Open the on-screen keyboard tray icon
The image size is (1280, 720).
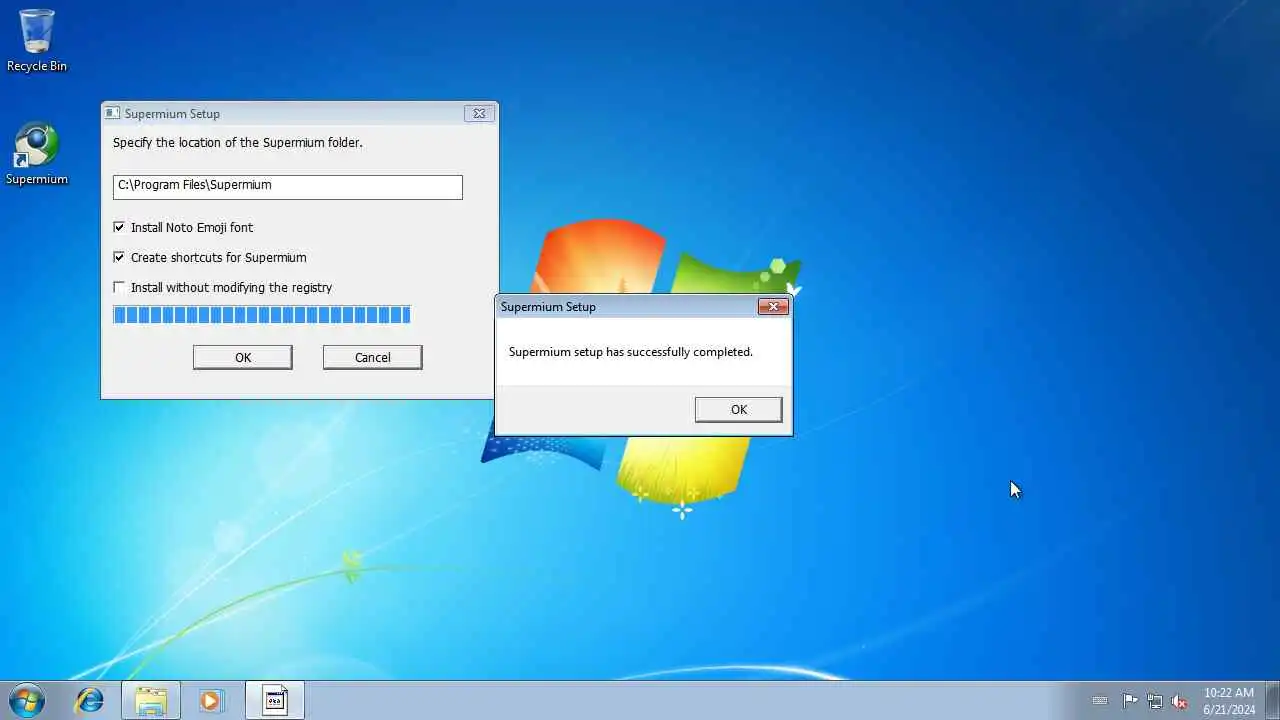(1100, 701)
